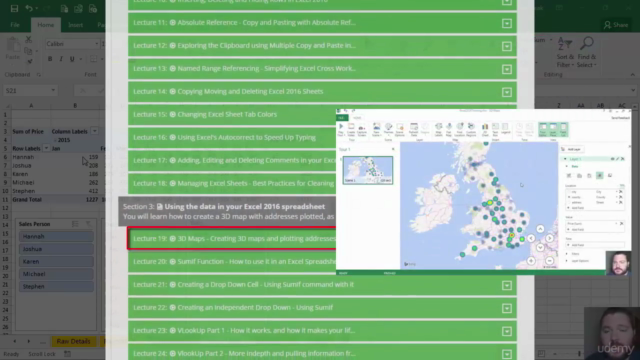Expand Lecture 21 Creating a Drop Down Cell
This screenshot has width=640, height=360.
coord(507,285)
